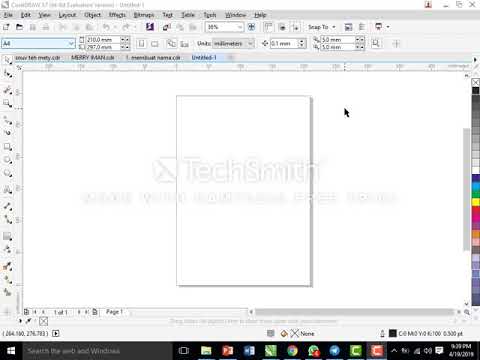This screenshot has width=480, height=360.
Task: Select the Crop tool
Action: click(x=7, y=90)
